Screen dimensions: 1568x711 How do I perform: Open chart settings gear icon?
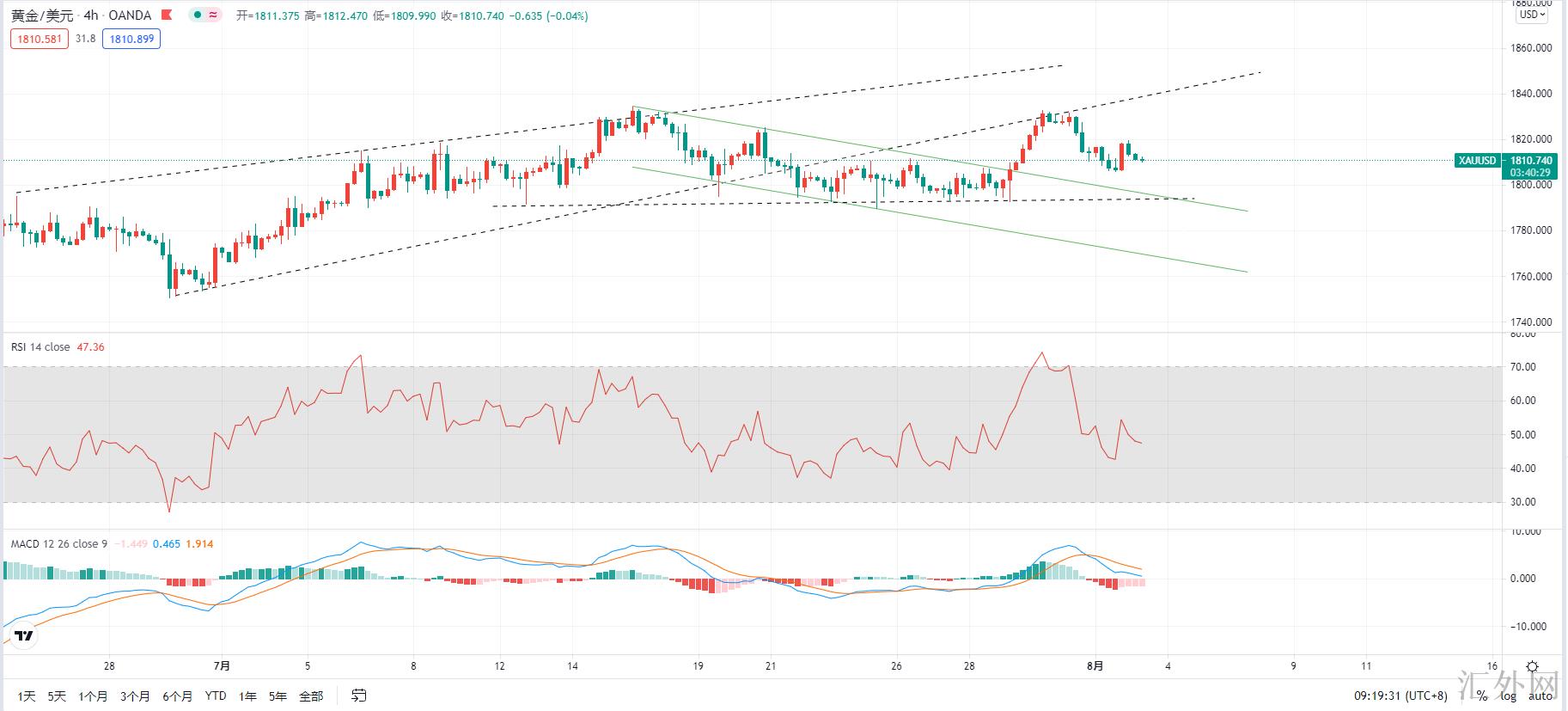(x=1532, y=667)
